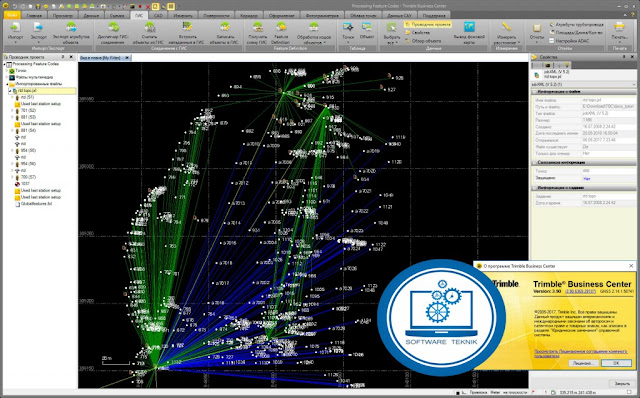Click the red X icon in quick access toolbar
This screenshot has width=640, height=398.
[x=148, y=7]
